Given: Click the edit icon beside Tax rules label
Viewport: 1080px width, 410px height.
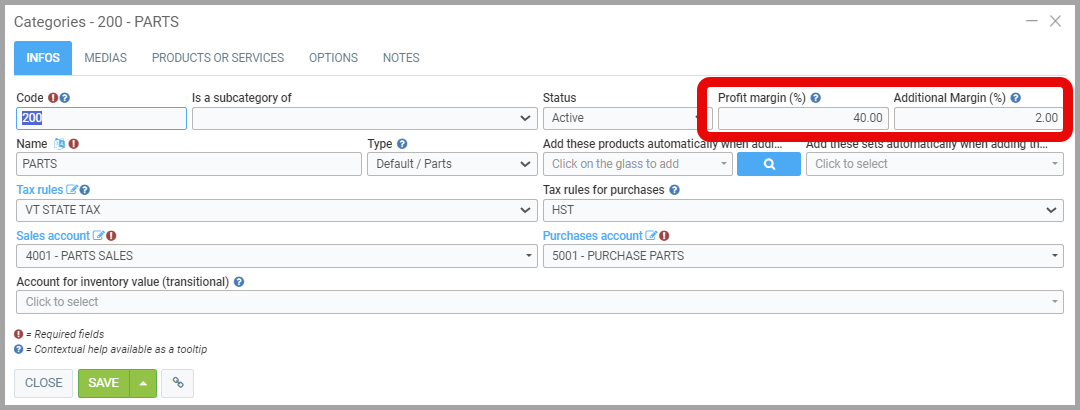Looking at the screenshot, I should (72, 190).
